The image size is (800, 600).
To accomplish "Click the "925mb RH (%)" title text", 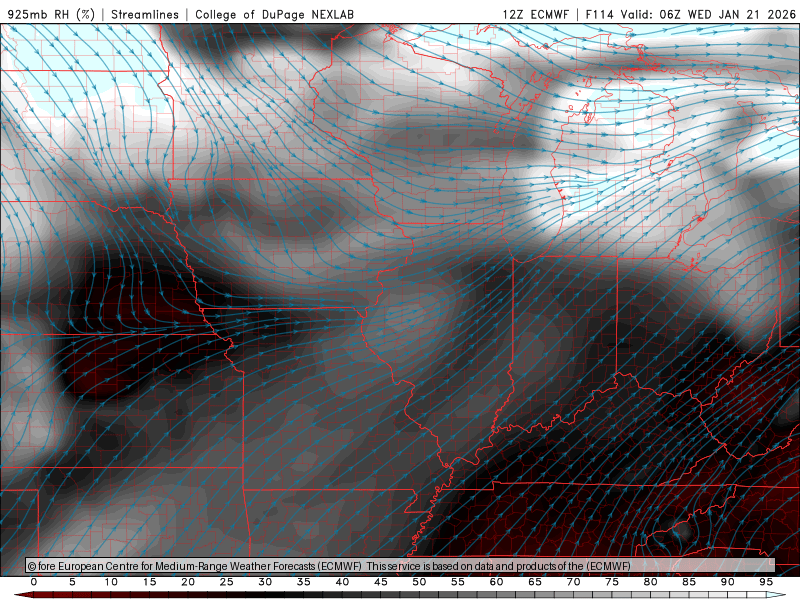I will click(x=51, y=14).
